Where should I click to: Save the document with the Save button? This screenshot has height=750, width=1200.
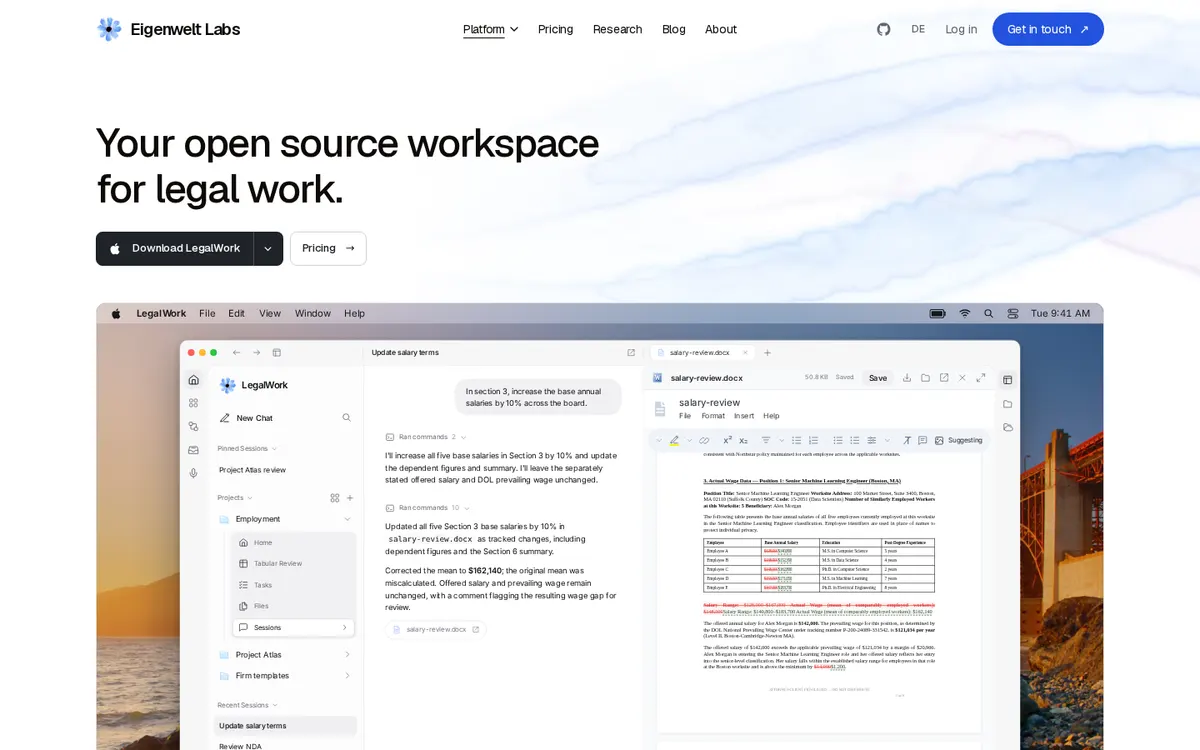pyautogui.click(x=877, y=378)
